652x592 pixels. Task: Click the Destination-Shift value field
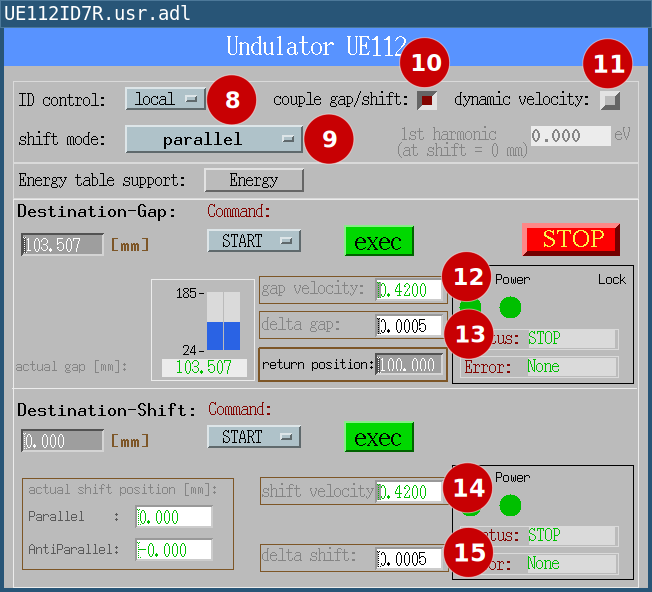point(62,441)
